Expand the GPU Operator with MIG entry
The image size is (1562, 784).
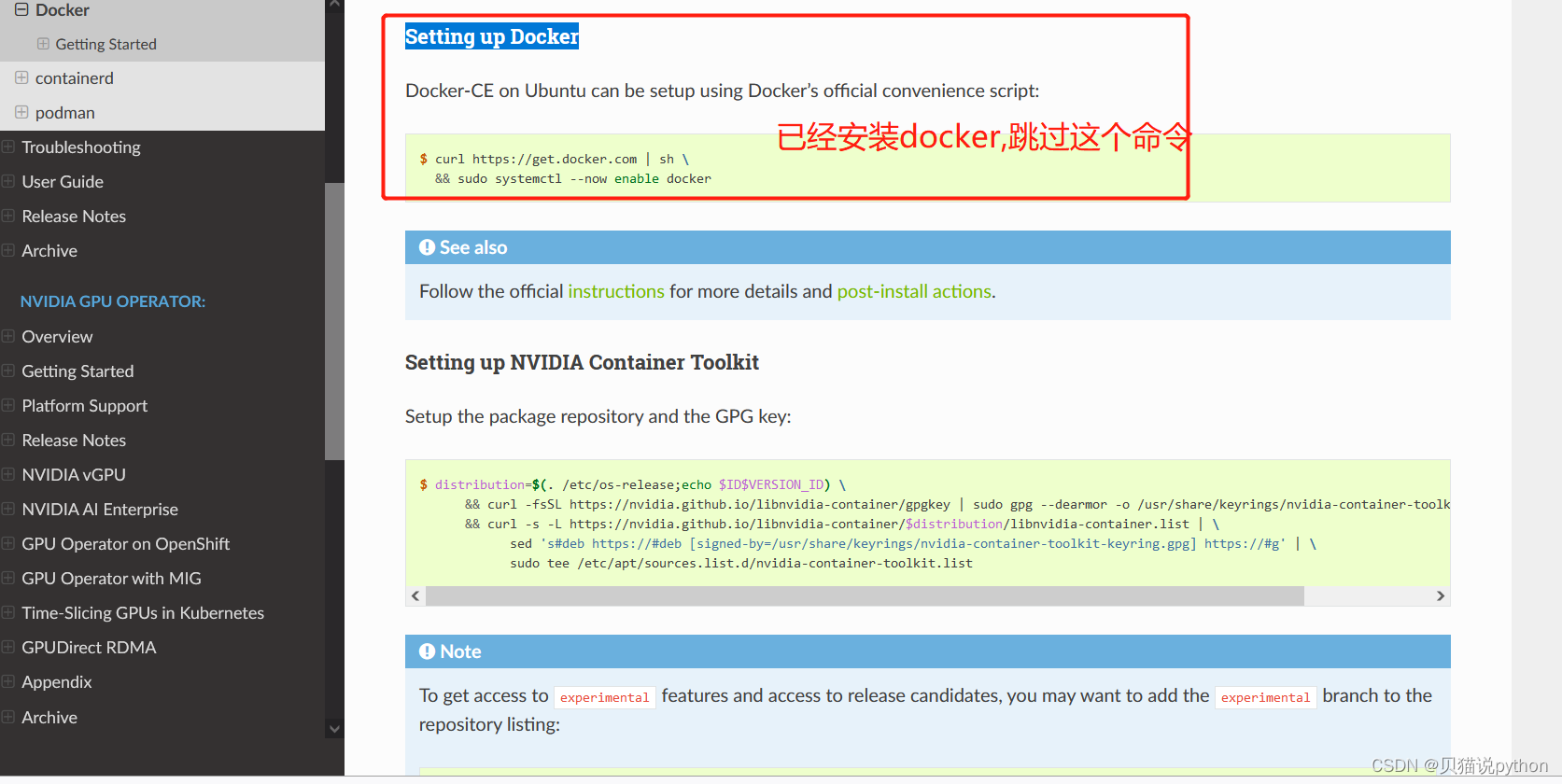[x=8, y=578]
